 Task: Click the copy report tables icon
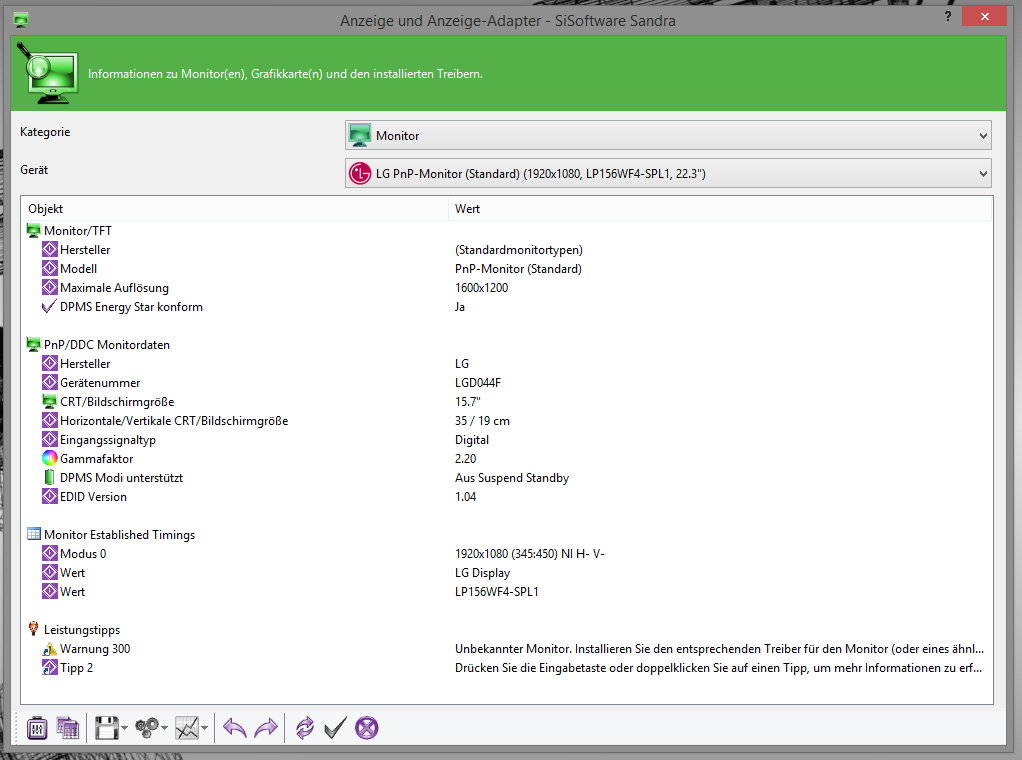pos(68,727)
